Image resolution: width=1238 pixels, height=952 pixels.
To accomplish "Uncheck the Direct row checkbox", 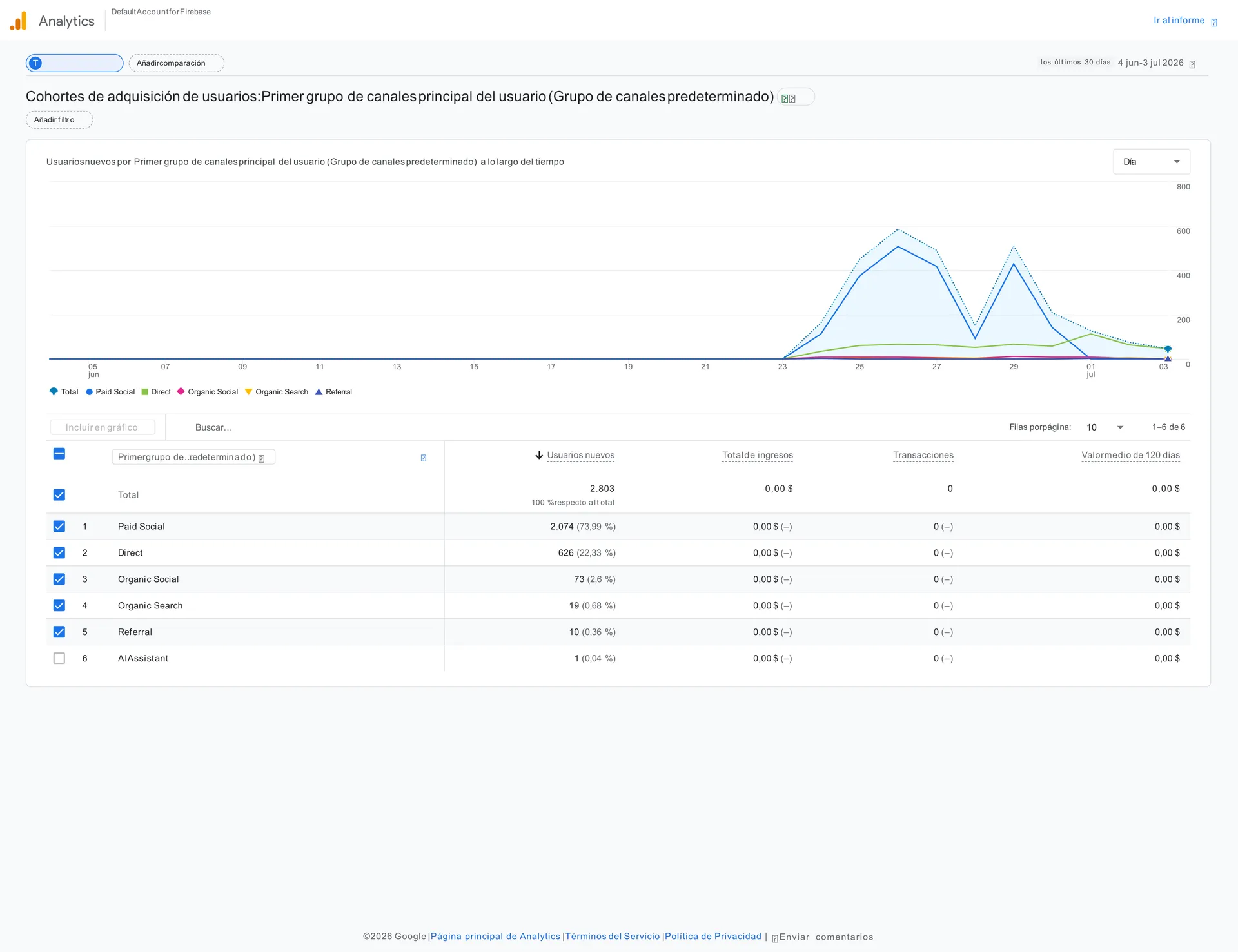I will pos(59,553).
